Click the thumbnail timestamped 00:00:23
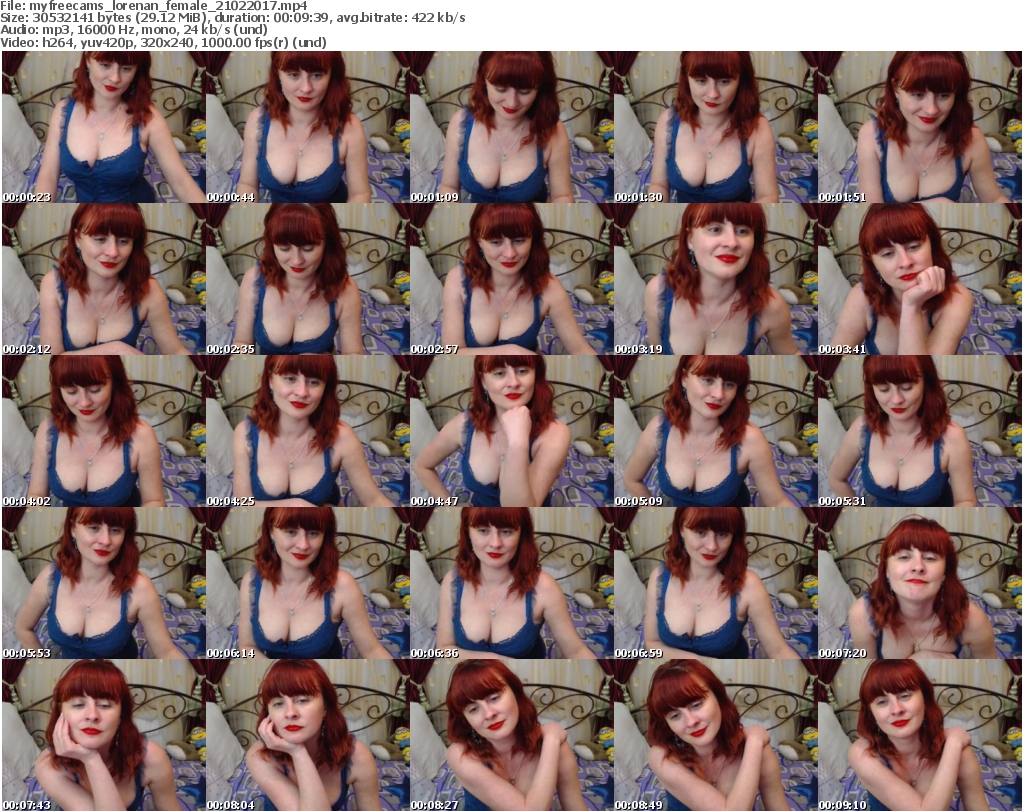Viewport: 1024px width, 811px height. [x=104, y=127]
